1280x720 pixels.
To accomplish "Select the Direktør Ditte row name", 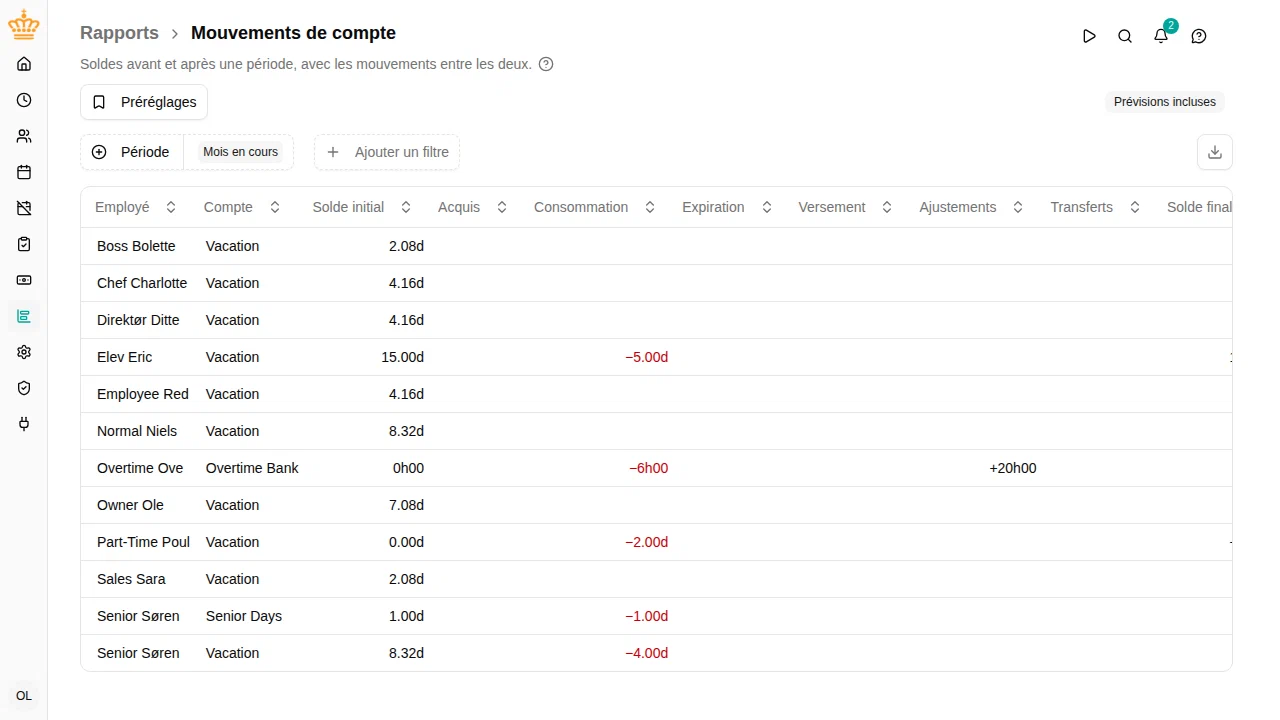I will click(138, 320).
